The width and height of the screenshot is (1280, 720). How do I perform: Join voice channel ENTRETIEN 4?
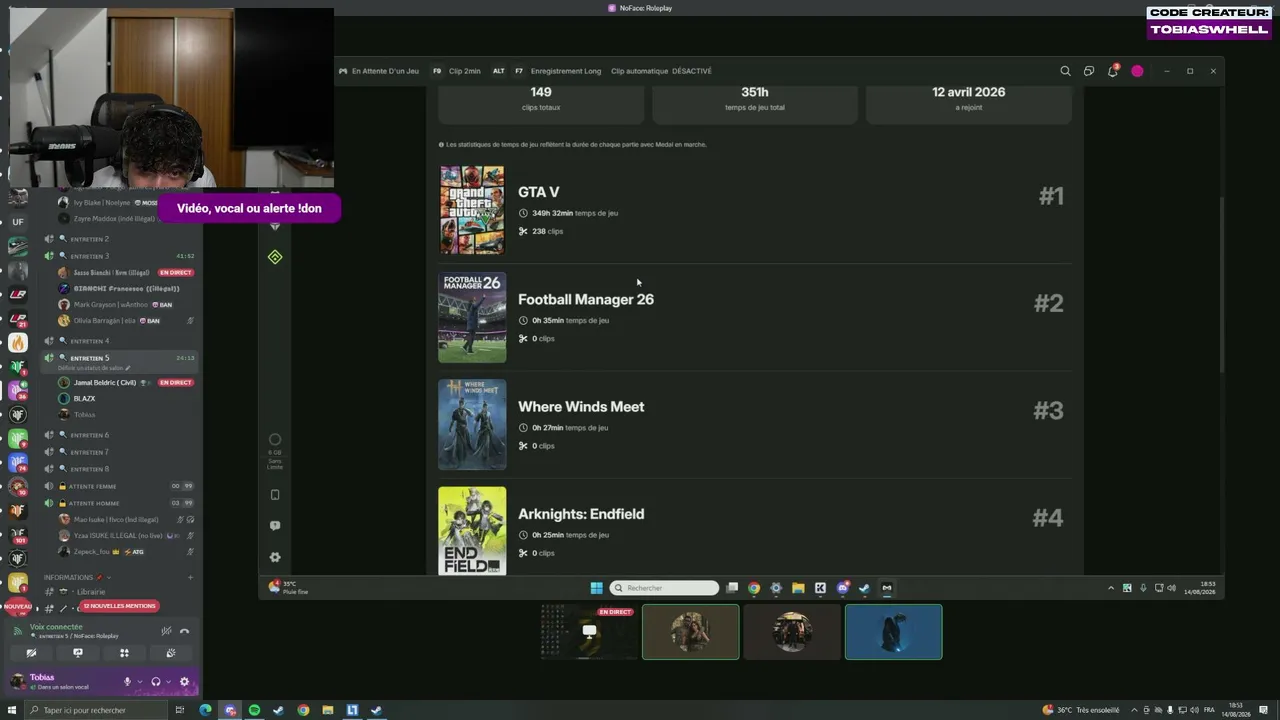(x=120, y=341)
